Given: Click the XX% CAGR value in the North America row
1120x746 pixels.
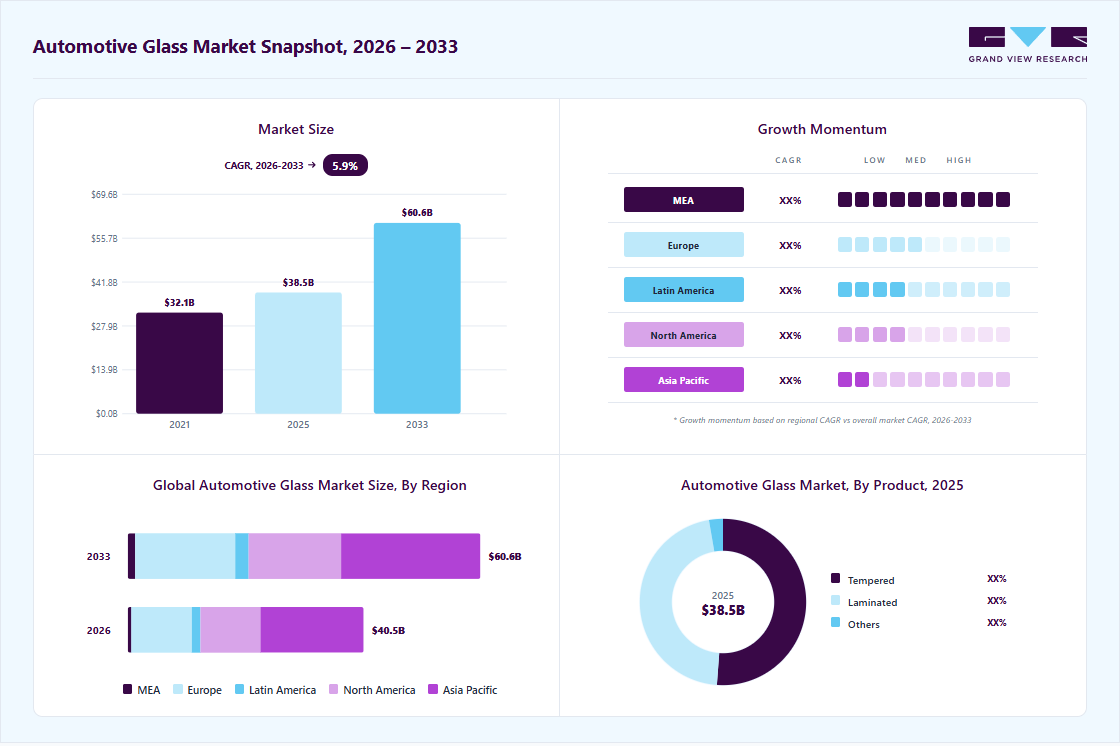Looking at the screenshot, I should [790, 336].
